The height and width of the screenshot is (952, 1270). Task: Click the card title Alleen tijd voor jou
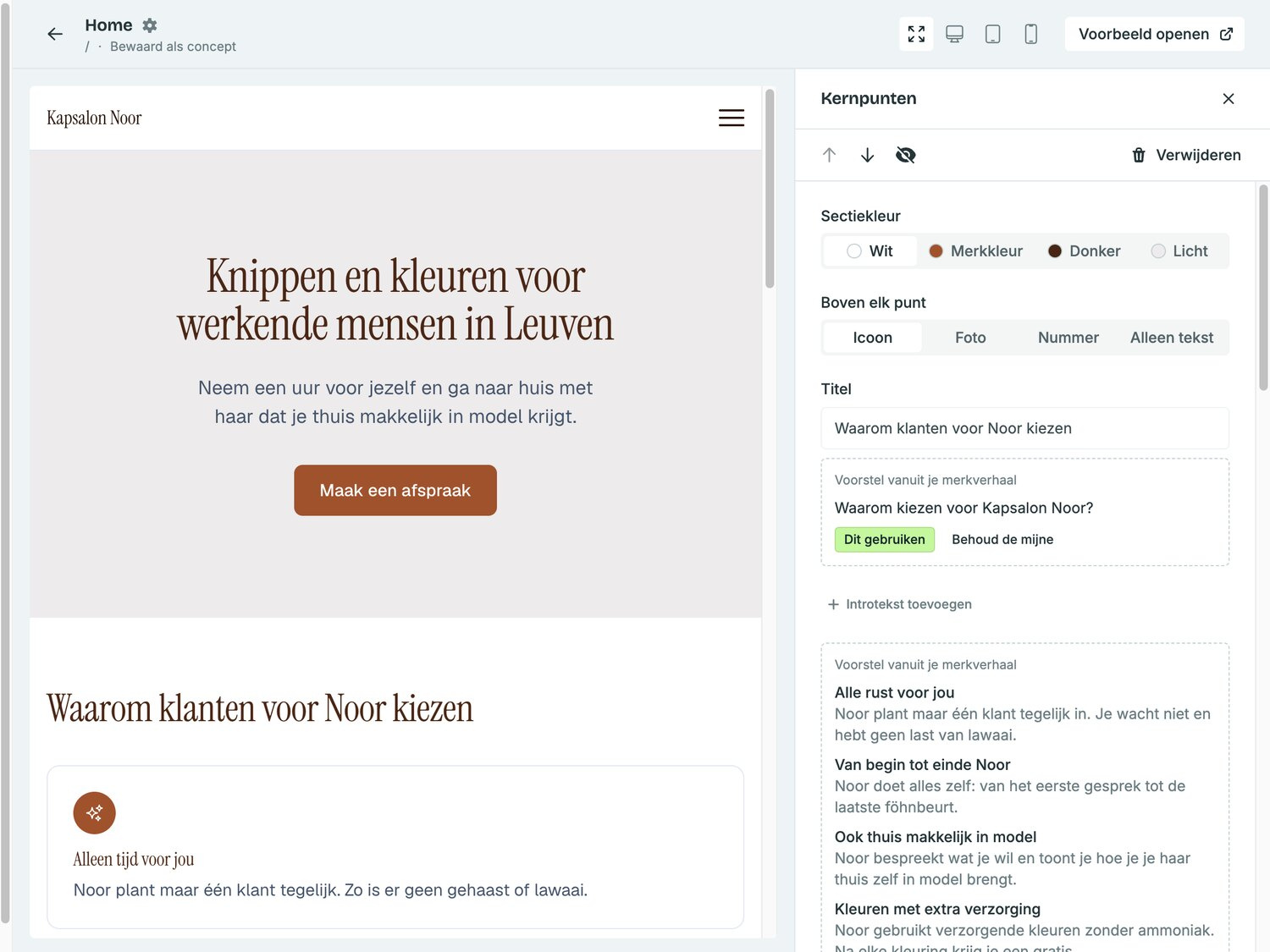pyautogui.click(x=134, y=859)
